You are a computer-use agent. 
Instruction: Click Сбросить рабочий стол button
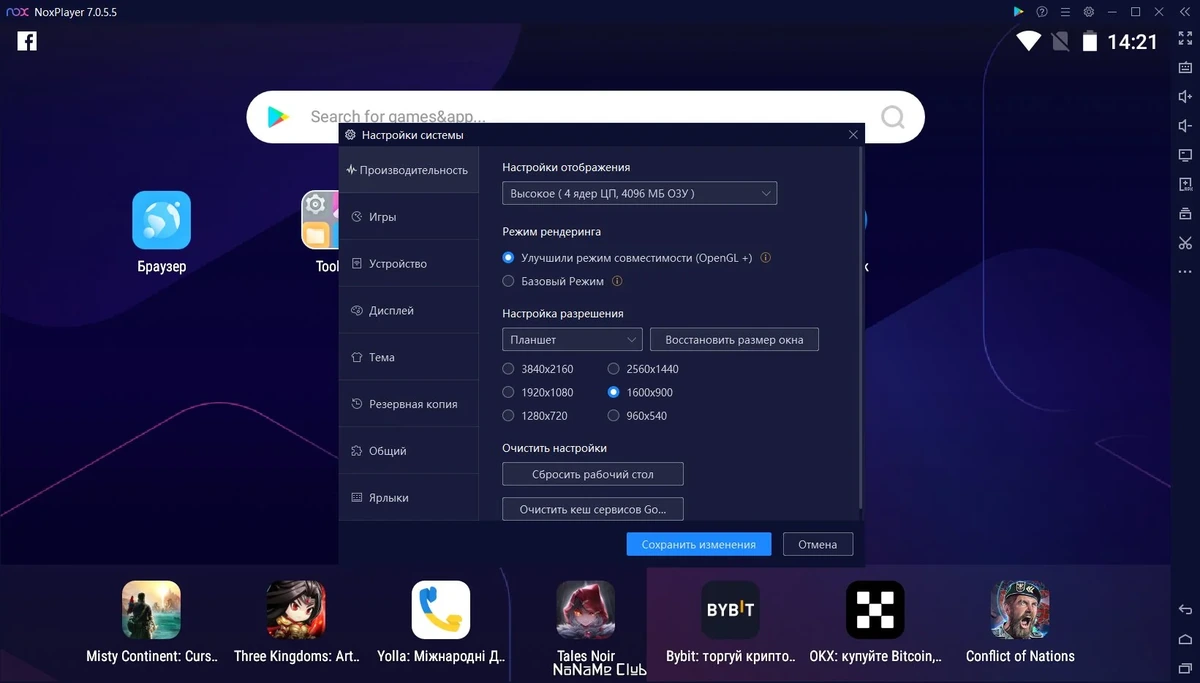[x=593, y=474]
